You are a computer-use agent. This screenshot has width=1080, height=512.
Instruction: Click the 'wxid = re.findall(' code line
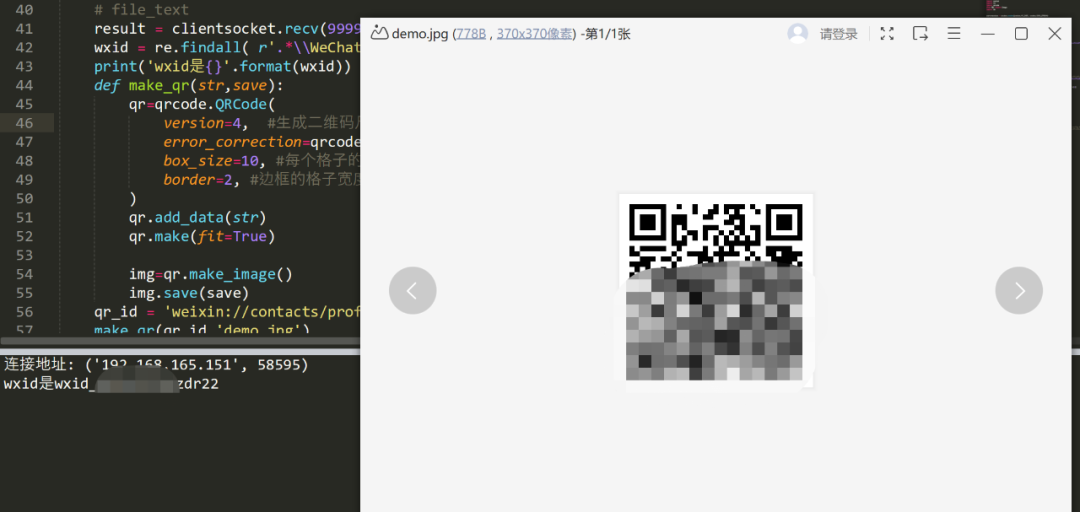coord(227,48)
